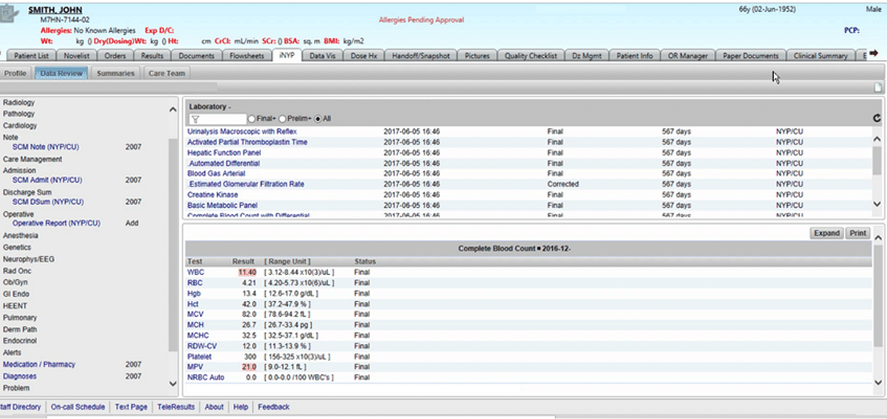Click the Expand button
Viewport: 887px width, 419px height.
click(826, 234)
